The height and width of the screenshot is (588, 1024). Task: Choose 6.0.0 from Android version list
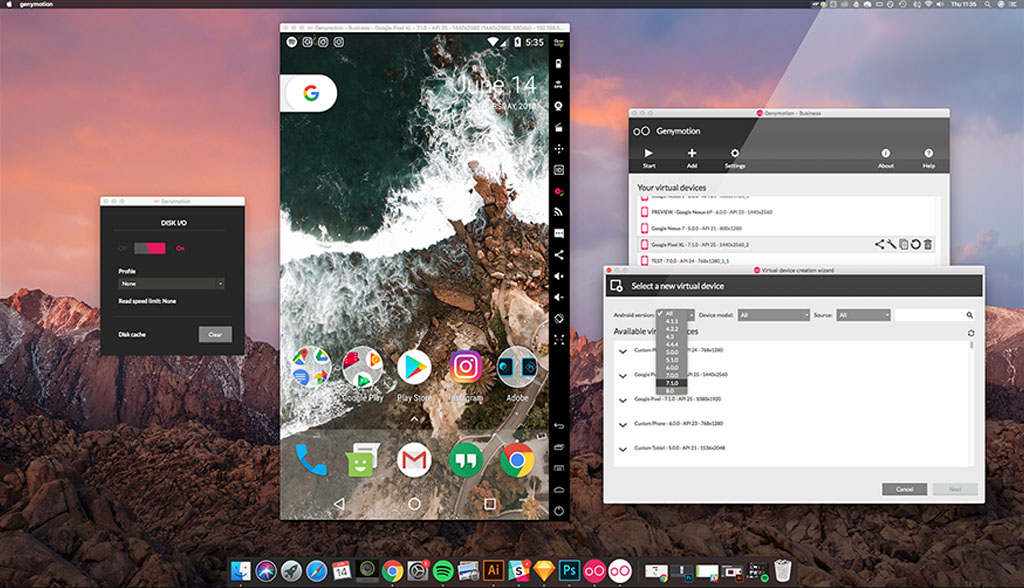671,367
